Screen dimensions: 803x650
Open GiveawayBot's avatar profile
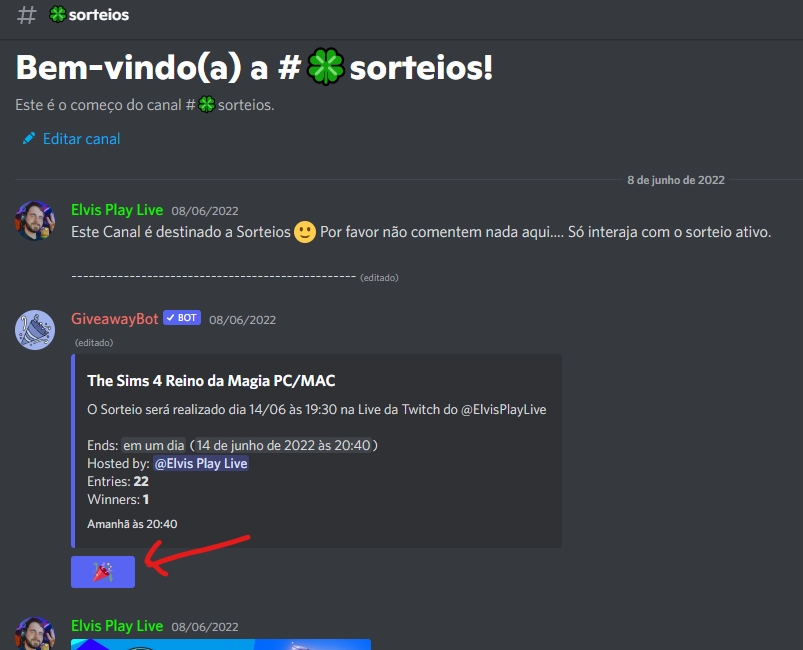[x=35, y=330]
